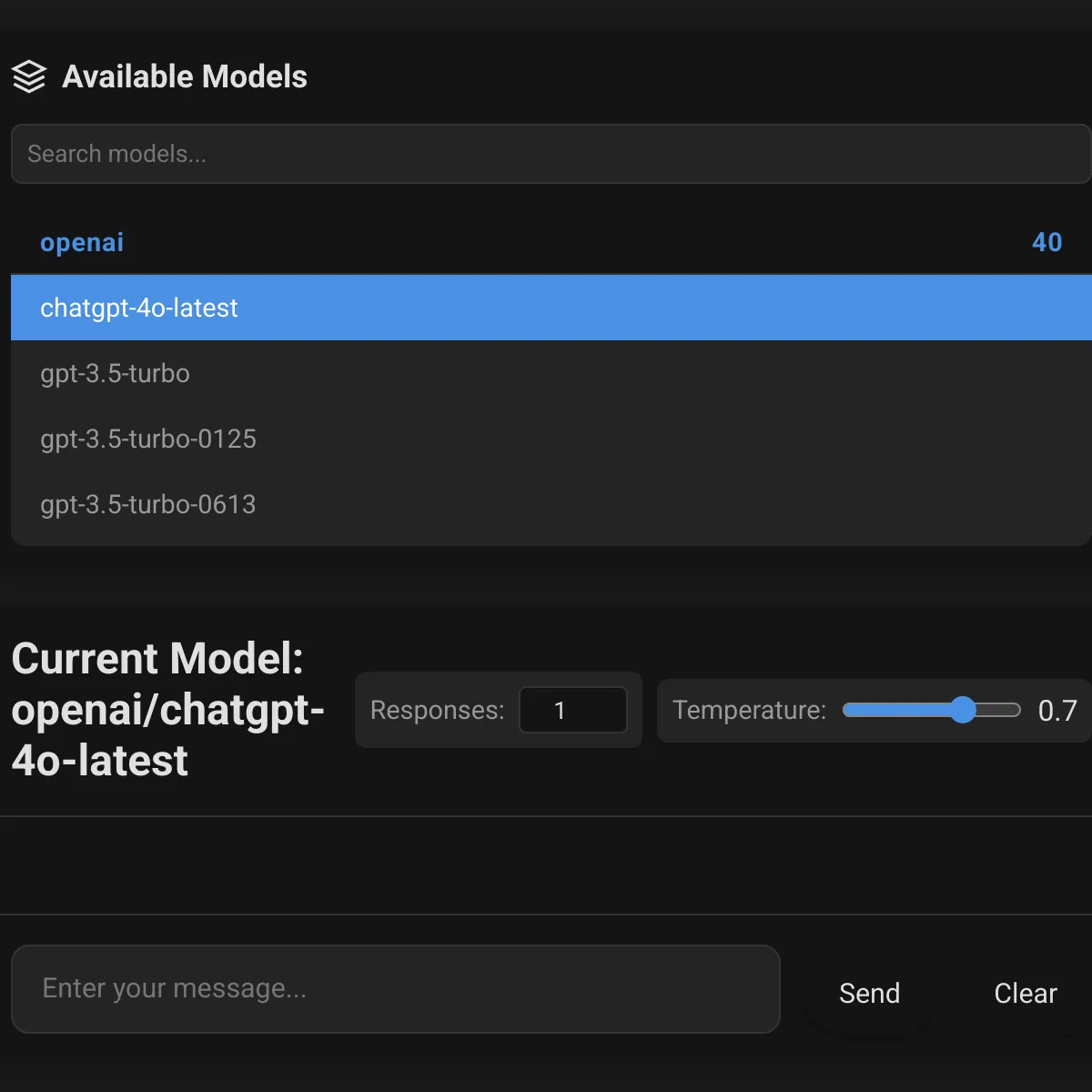Click the stacked layers icon beside Available Models
The image size is (1092, 1092).
click(x=29, y=76)
